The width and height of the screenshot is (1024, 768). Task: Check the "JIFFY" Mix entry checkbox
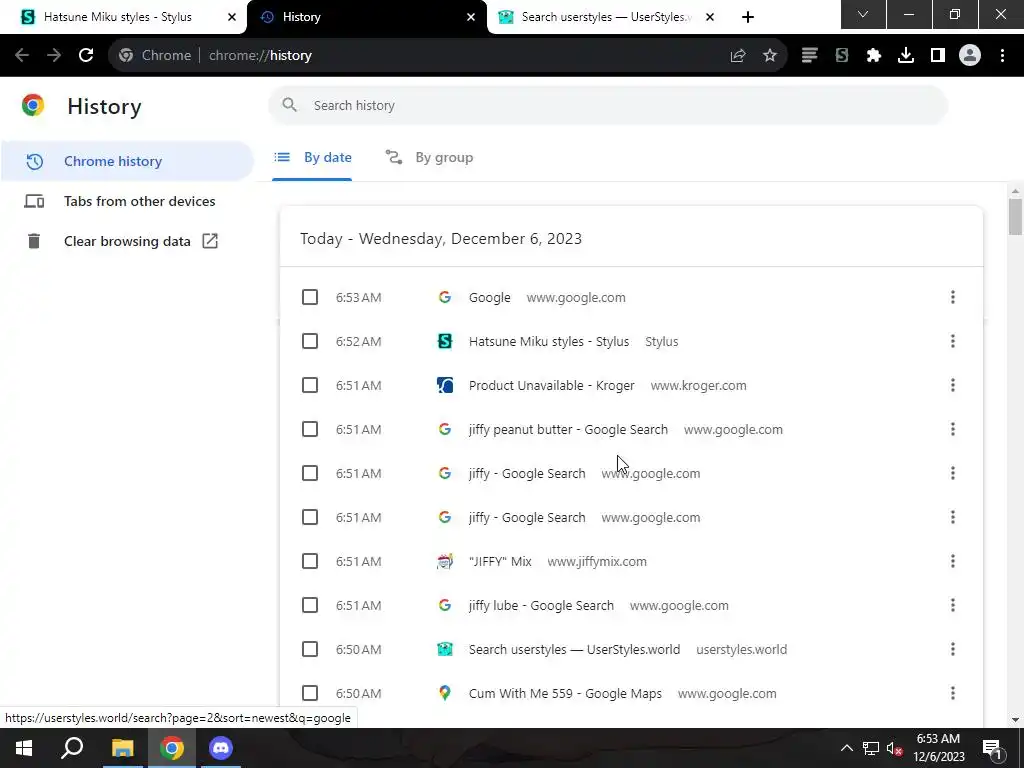point(310,562)
